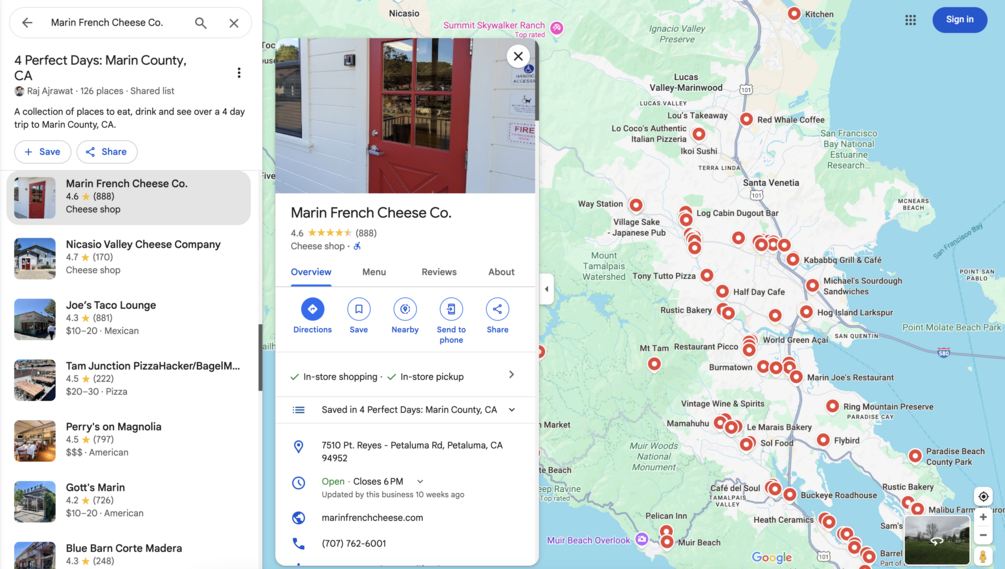This screenshot has width=1005, height=569.
Task: Open the list options three-dot menu
Action: 239,73
